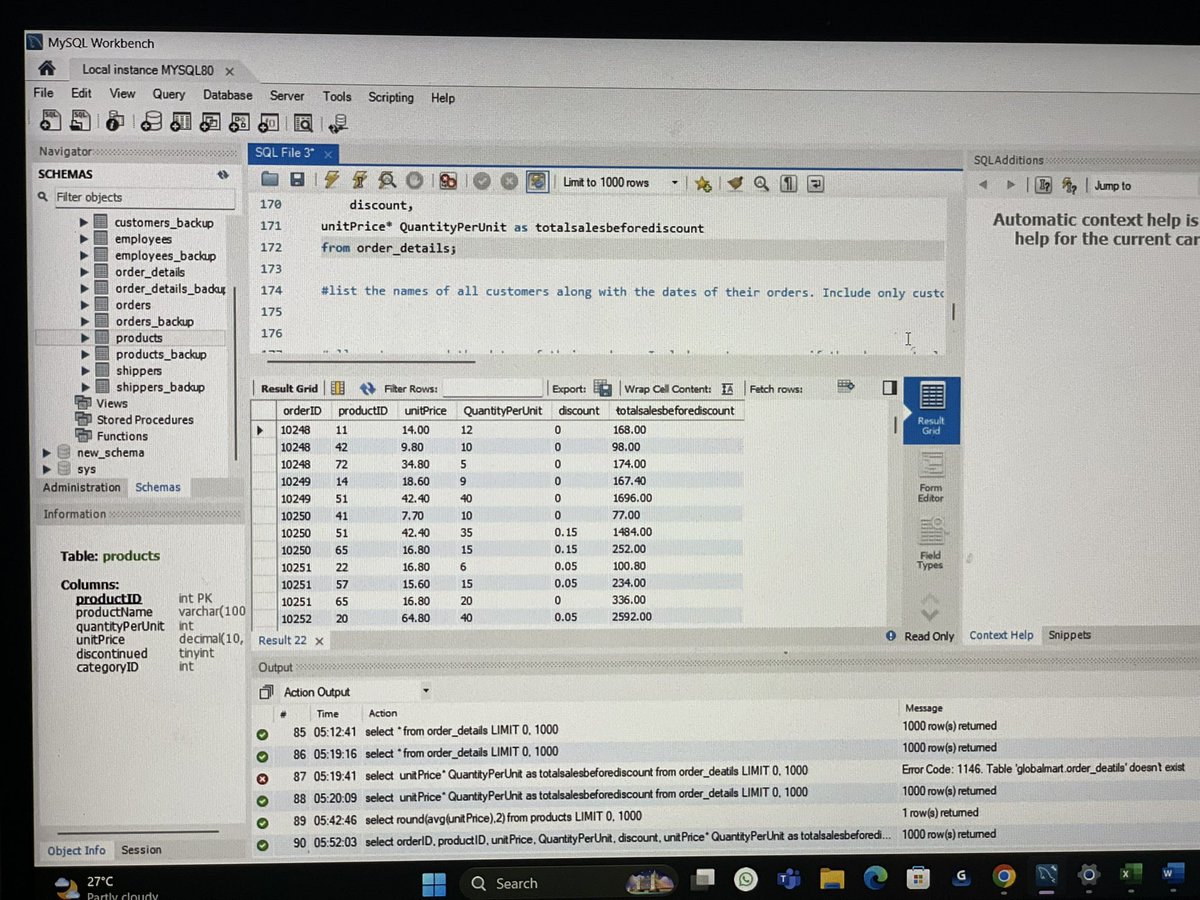The image size is (1200, 900).
Task: Beautify the query with broom icon
Action: pos(736,184)
